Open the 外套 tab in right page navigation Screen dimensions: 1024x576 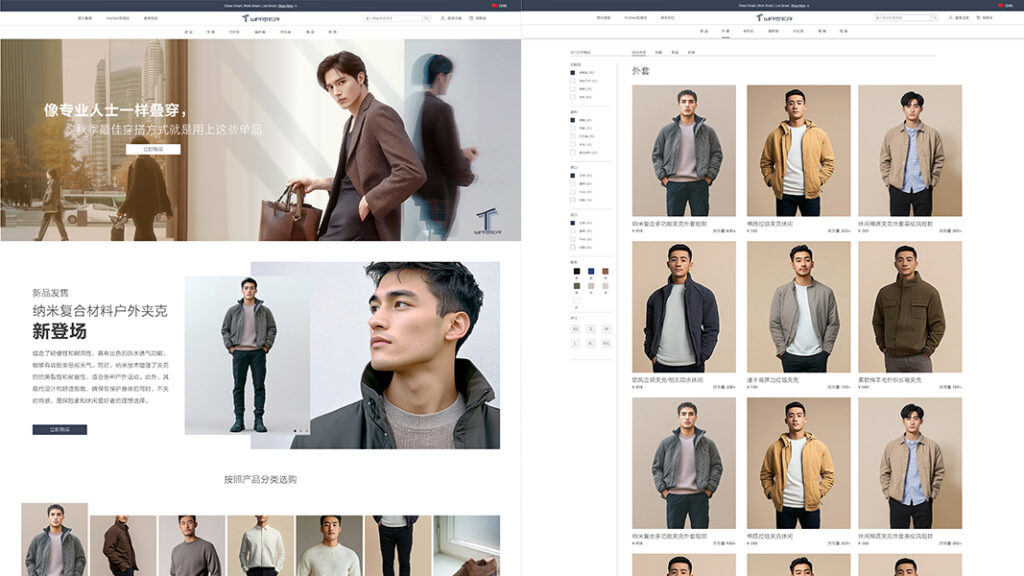[x=726, y=31]
